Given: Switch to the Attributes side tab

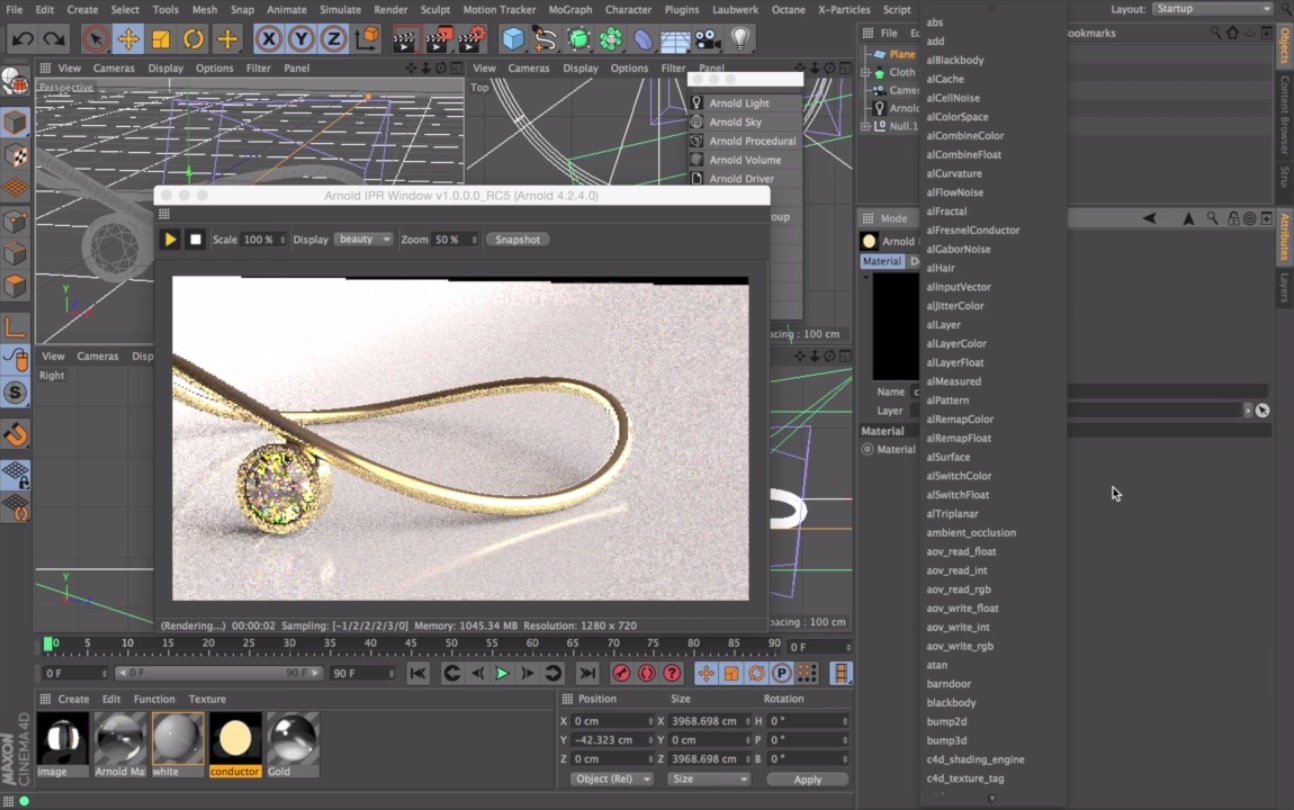Looking at the screenshot, I should click(1285, 237).
